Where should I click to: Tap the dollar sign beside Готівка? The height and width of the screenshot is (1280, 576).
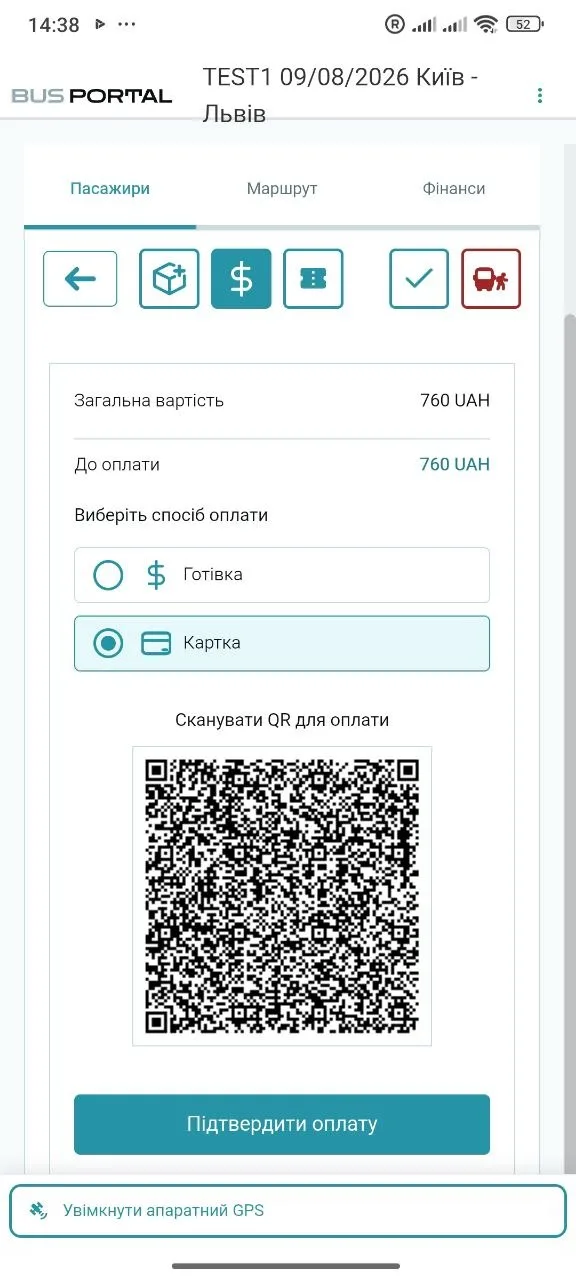[x=156, y=575]
